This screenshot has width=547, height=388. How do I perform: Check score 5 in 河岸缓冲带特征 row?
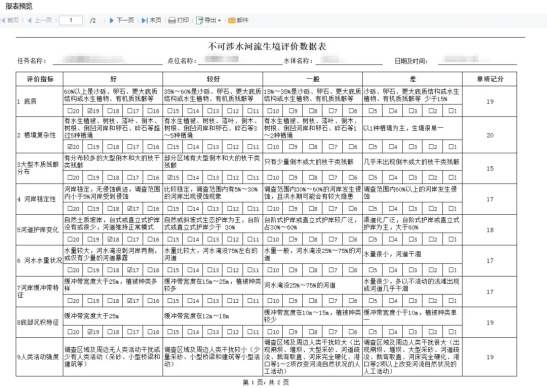(371, 300)
